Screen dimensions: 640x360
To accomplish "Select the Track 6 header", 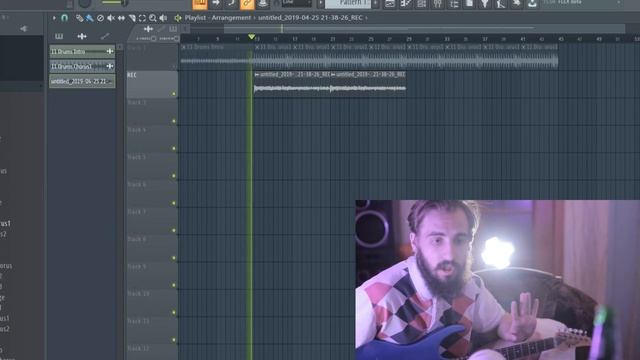I will [152, 194].
